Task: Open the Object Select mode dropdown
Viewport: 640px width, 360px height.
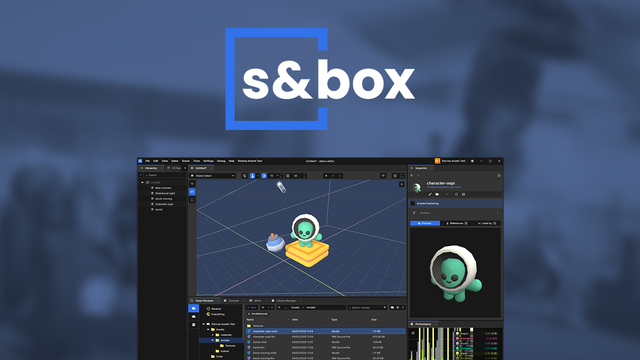Action: tap(213, 176)
